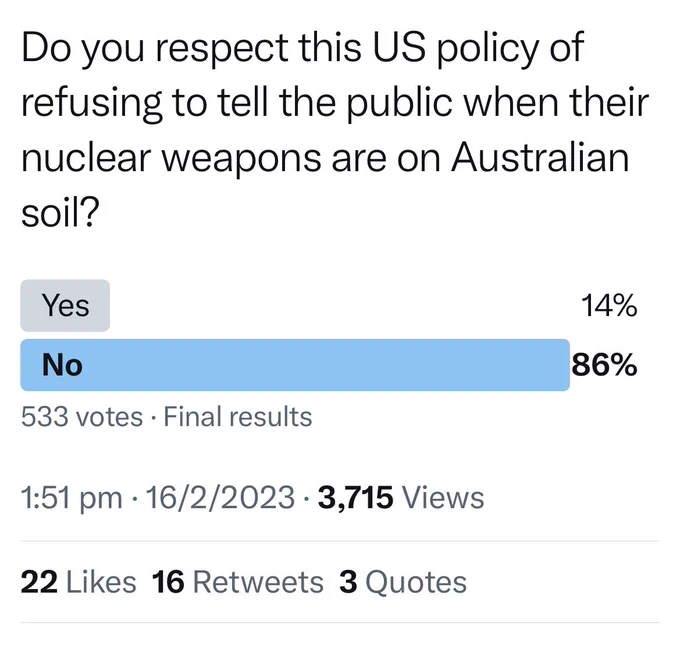This screenshot has width=680, height=645.
Task: Click the Final results text
Action: coord(238,416)
